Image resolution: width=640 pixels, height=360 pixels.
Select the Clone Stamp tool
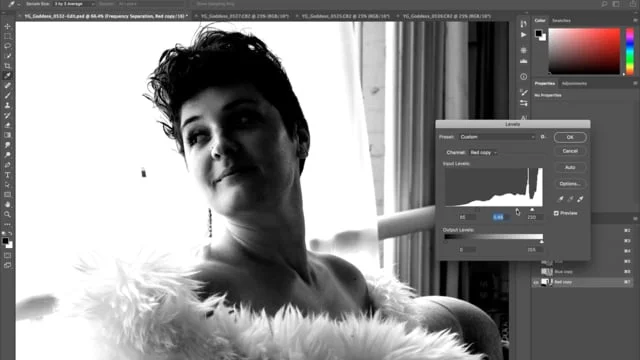pos(7,105)
